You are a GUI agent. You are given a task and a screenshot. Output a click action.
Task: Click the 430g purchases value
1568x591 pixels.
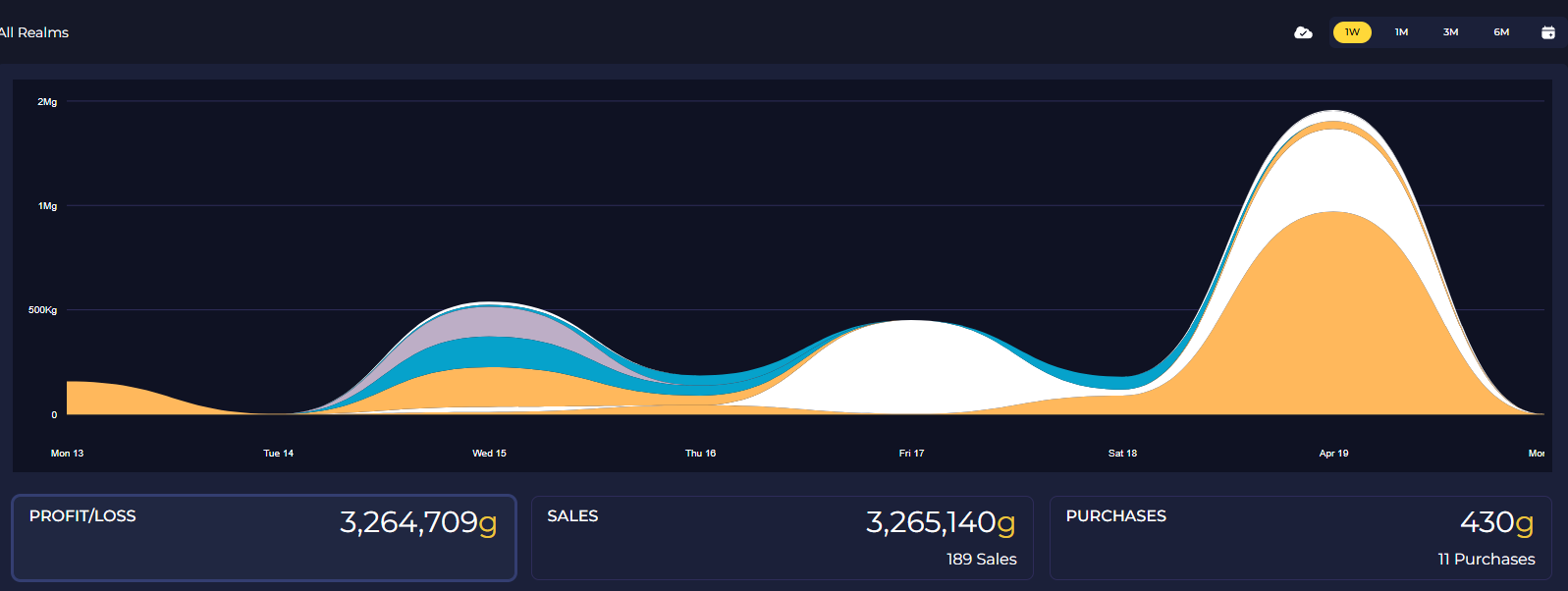(x=1497, y=522)
